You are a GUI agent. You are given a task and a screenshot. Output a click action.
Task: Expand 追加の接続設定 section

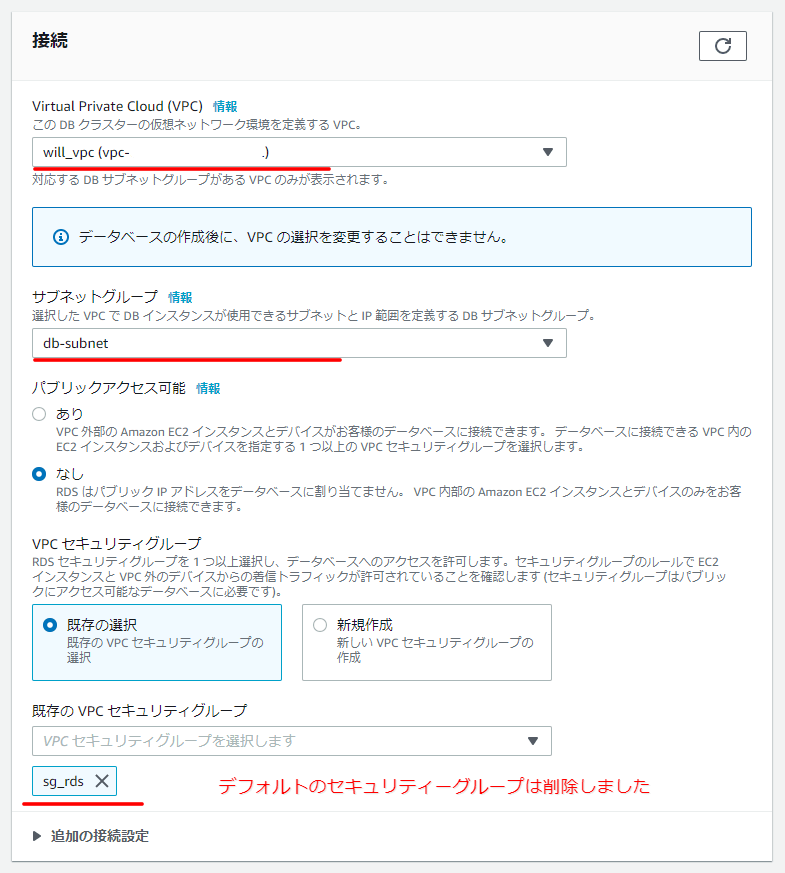click(91, 836)
